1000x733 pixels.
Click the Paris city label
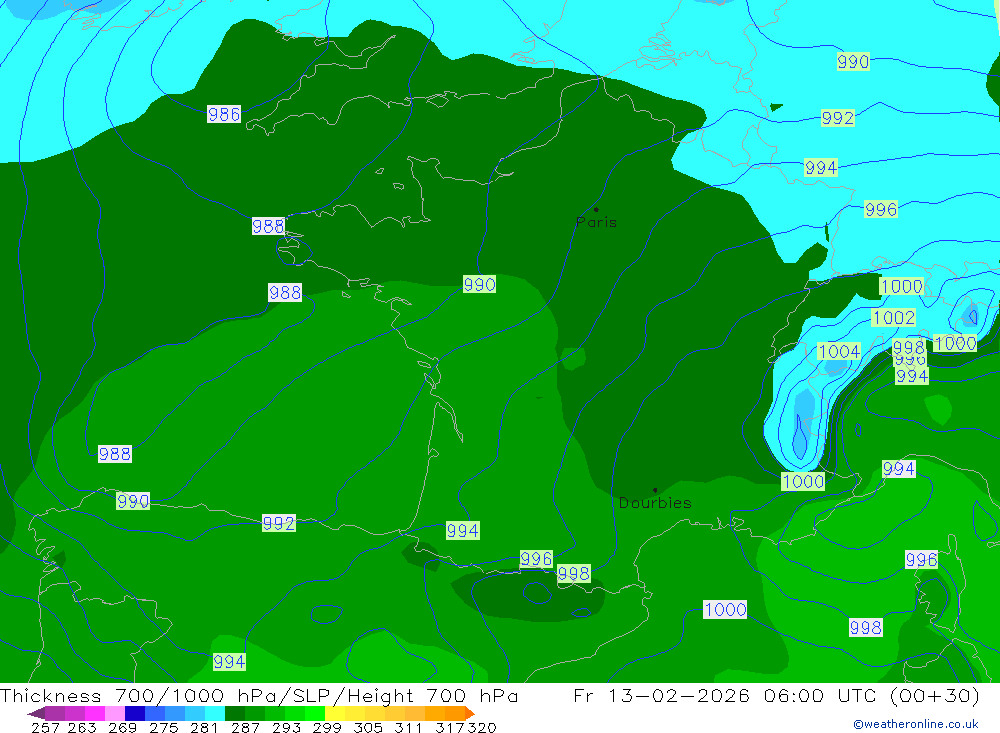click(x=596, y=222)
